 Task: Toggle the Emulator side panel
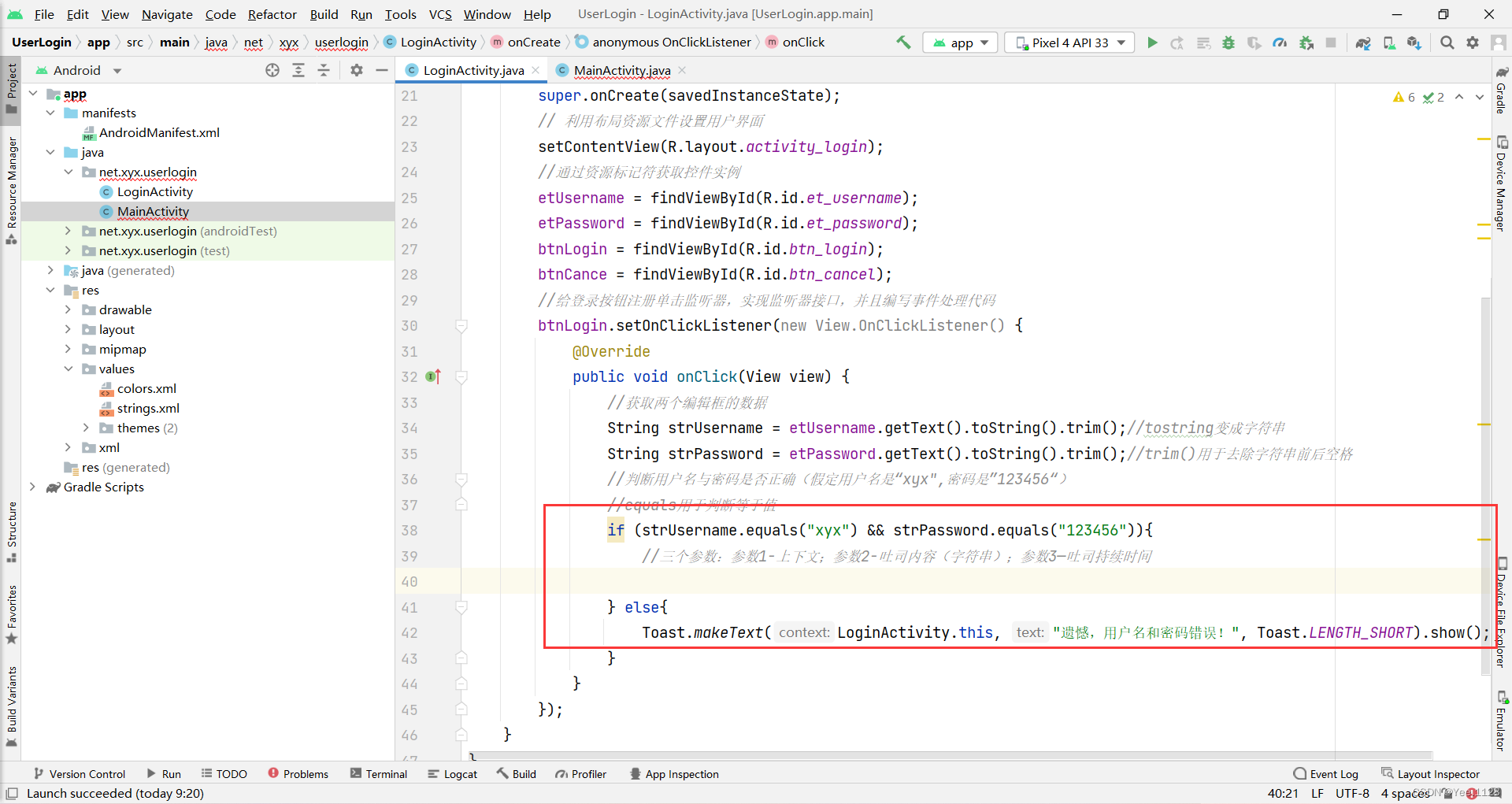click(1502, 721)
